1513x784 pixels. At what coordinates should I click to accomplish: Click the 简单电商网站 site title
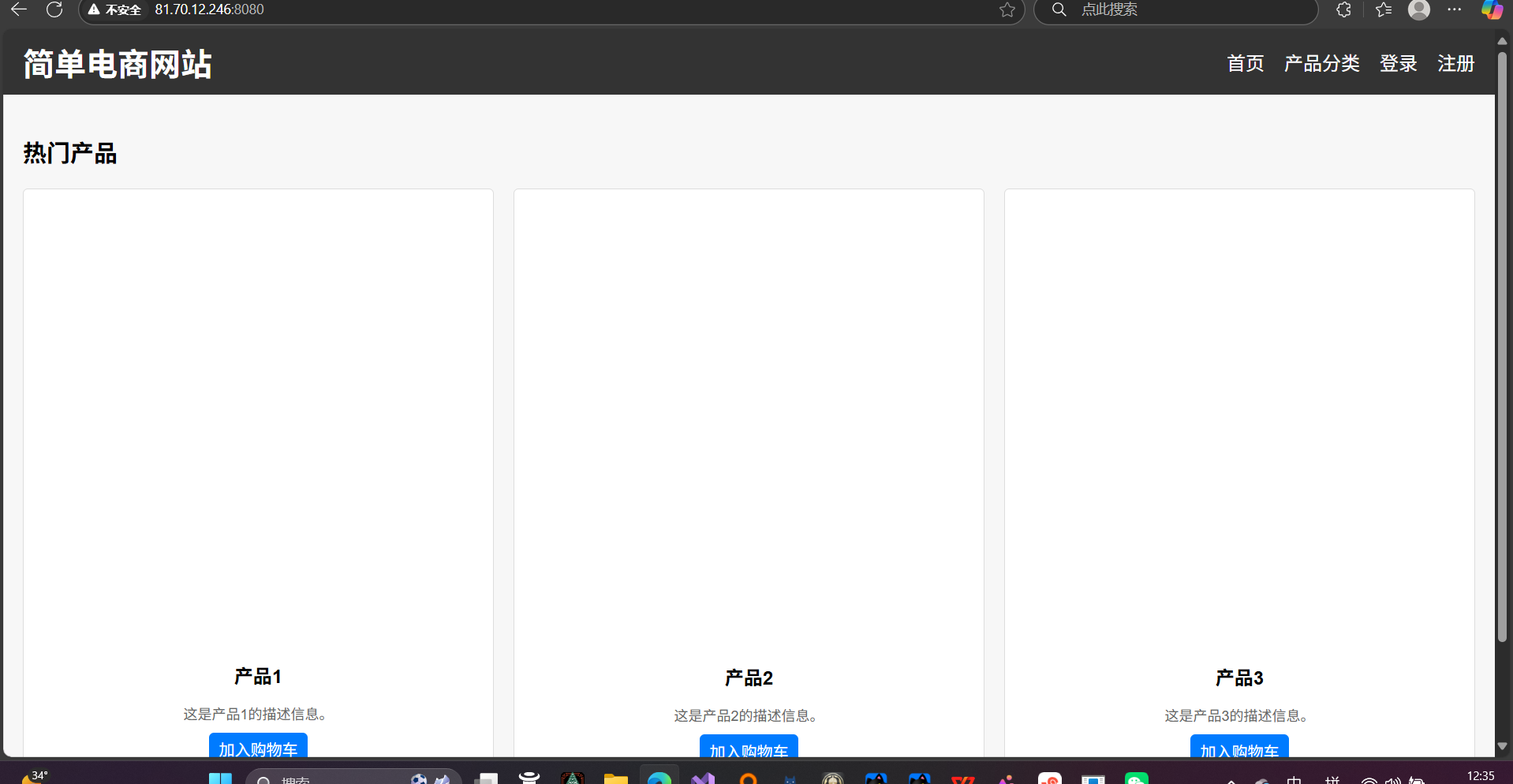coord(118,64)
